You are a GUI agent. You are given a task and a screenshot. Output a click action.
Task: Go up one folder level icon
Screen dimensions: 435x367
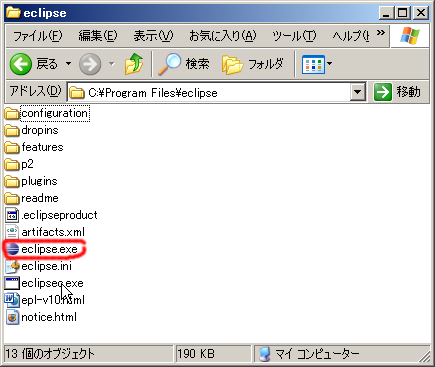pyautogui.click(x=134, y=63)
